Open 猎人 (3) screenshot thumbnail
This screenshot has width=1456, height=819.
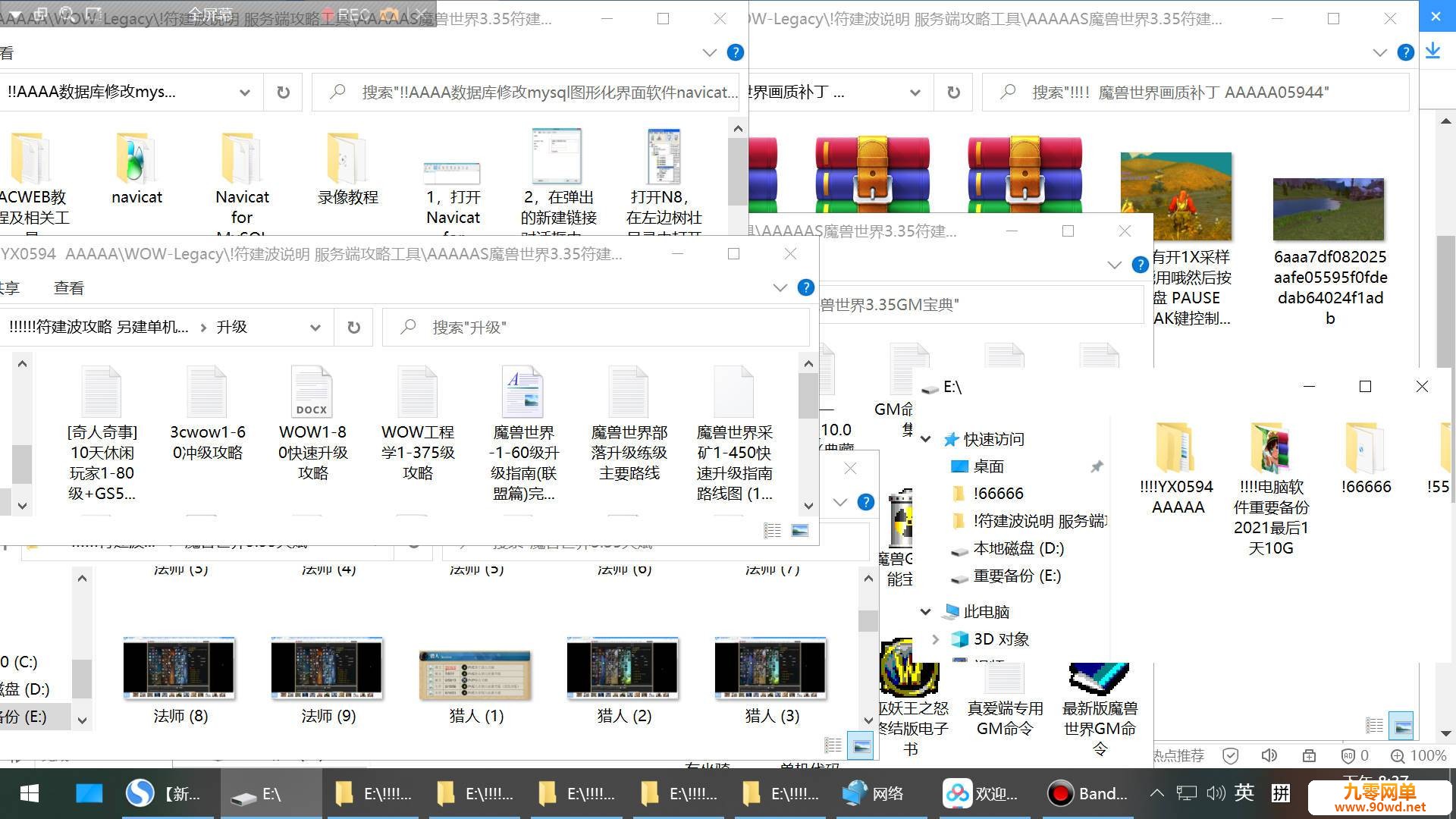[770, 669]
